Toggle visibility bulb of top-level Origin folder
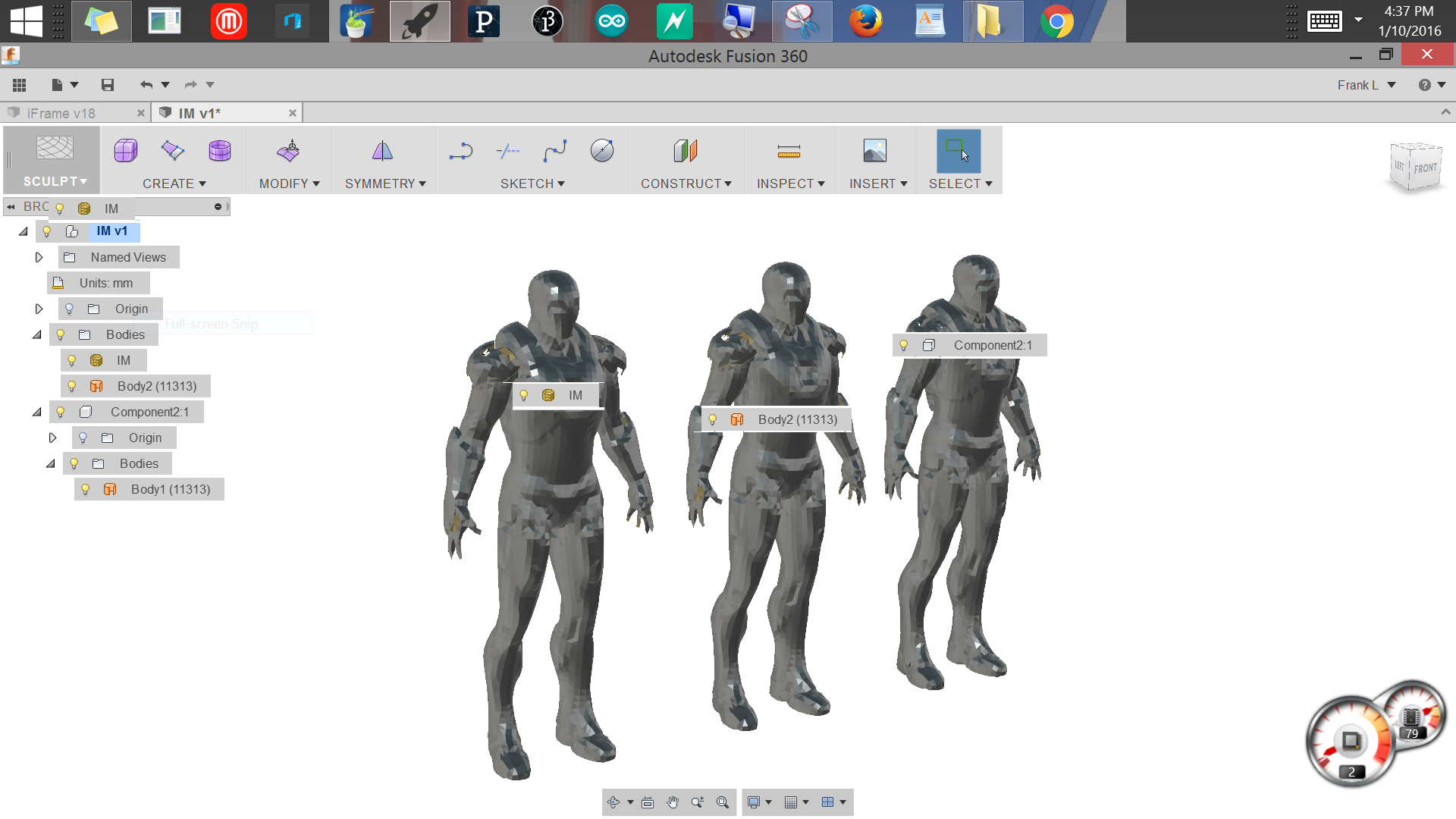 point(69,309)
